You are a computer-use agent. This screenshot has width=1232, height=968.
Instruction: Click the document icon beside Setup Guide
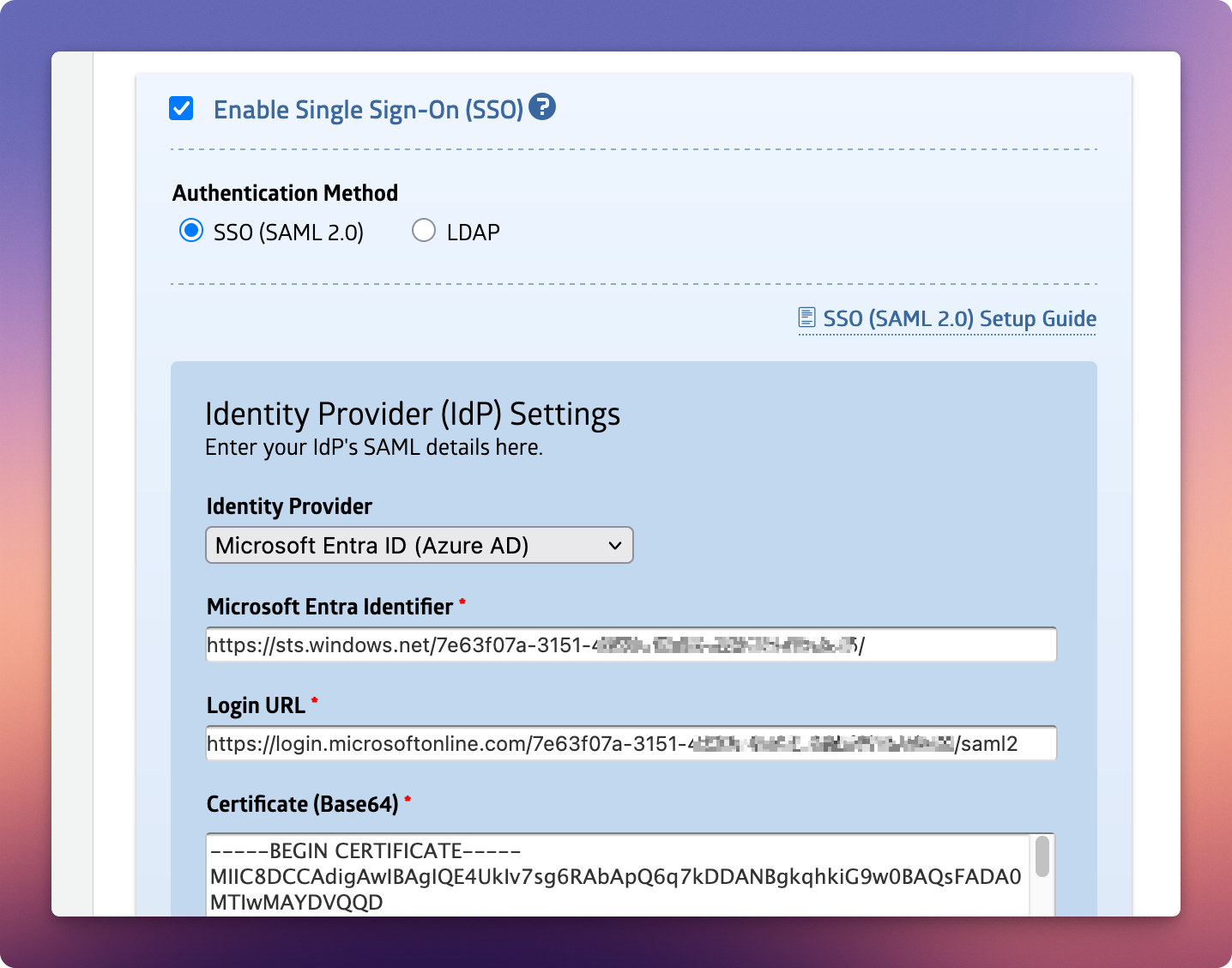(x=806, y=318)
